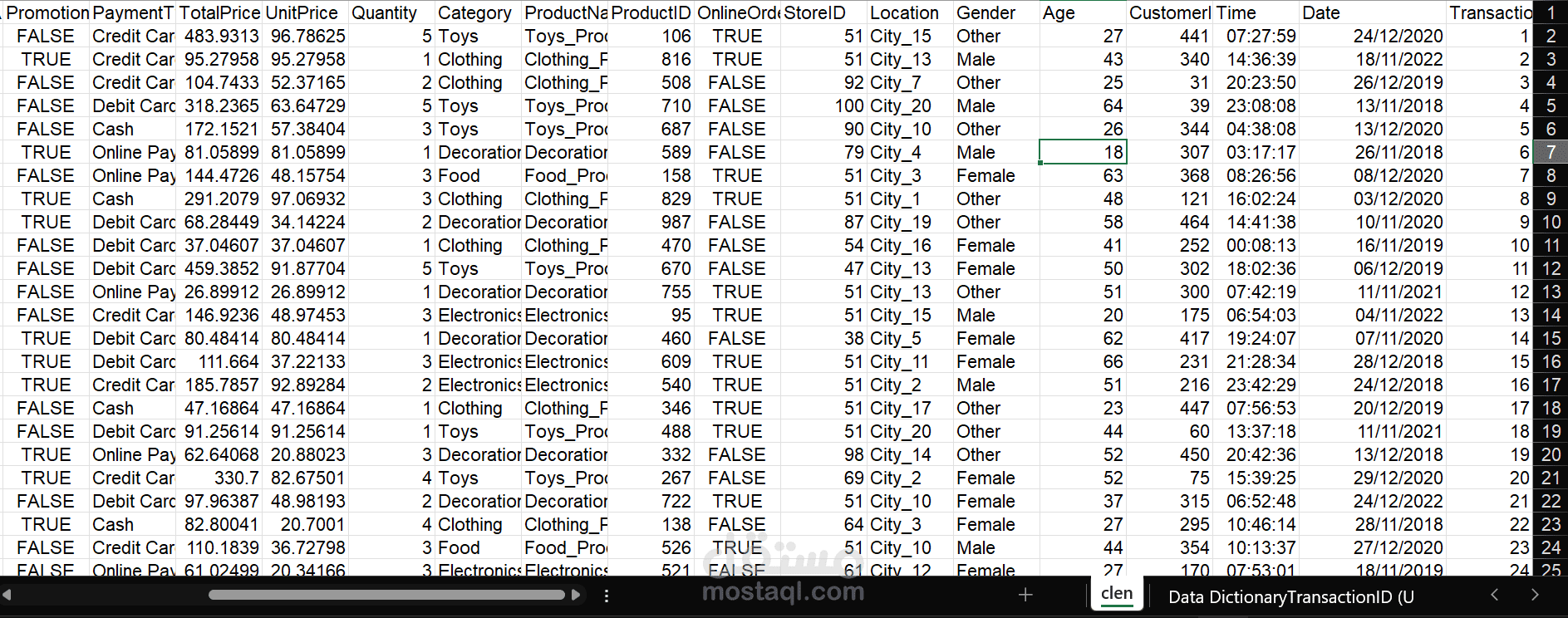This screenshot has height=618, width=1568.
Task: Click the selected Age cell containing 18
Action: (1083, 153)
